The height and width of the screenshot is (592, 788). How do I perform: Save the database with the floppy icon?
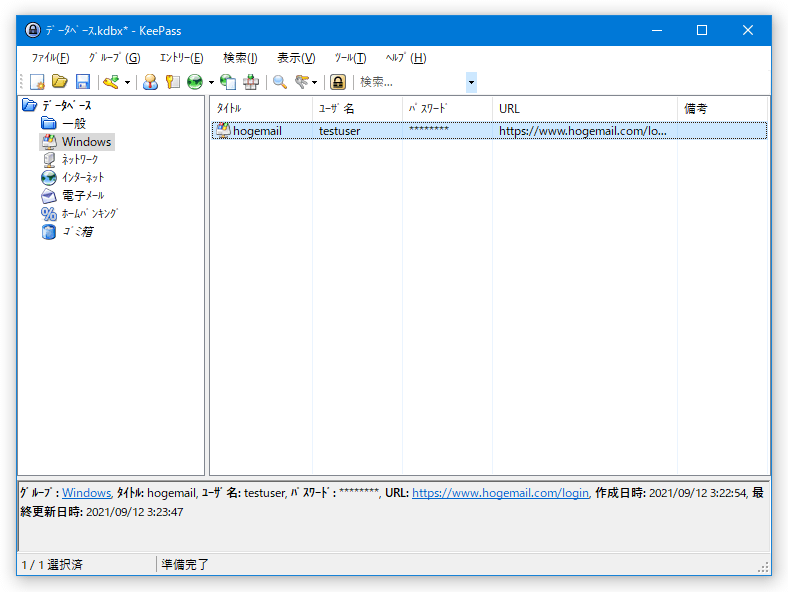pyautogui.click(x=82, y=81)
